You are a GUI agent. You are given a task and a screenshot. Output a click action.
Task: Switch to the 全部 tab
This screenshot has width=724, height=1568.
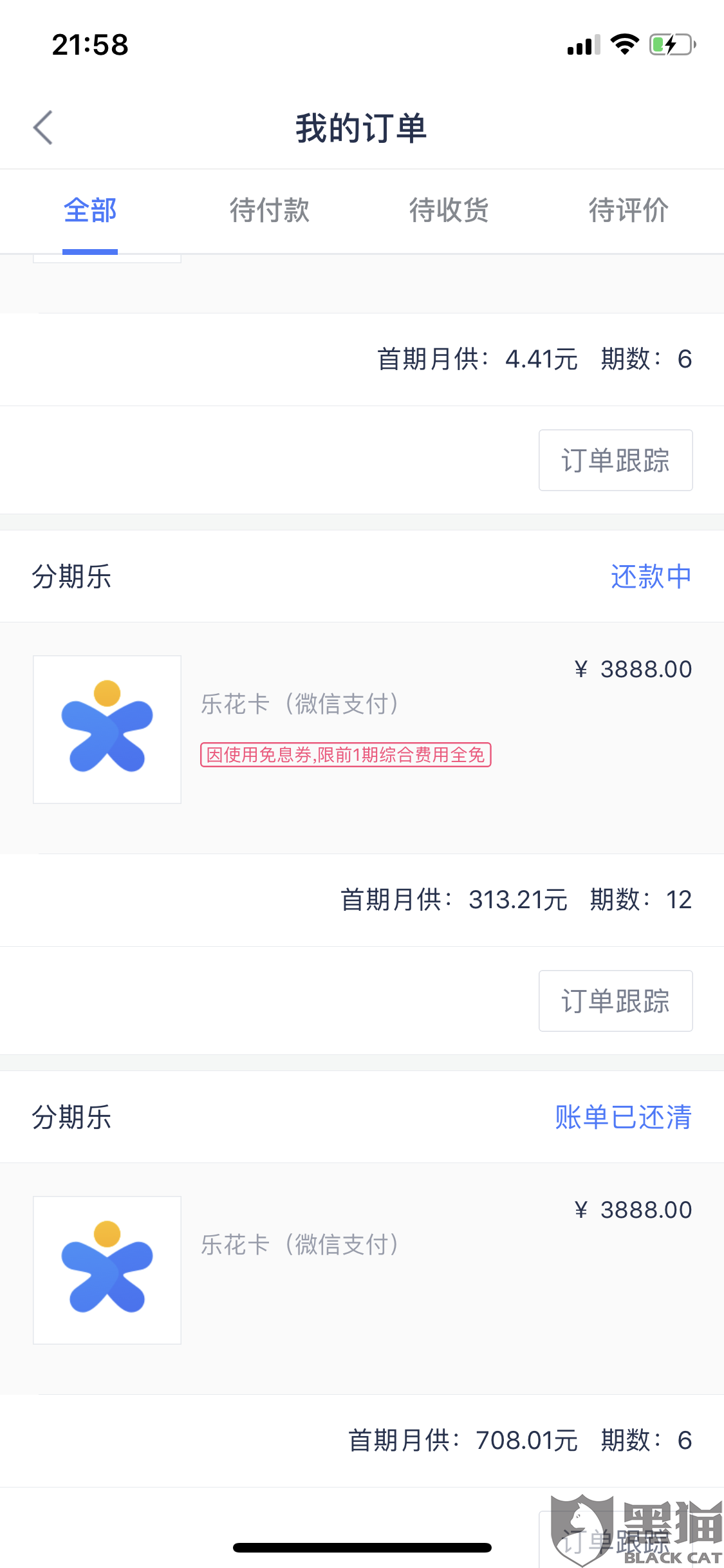click(x=90, y=210)
